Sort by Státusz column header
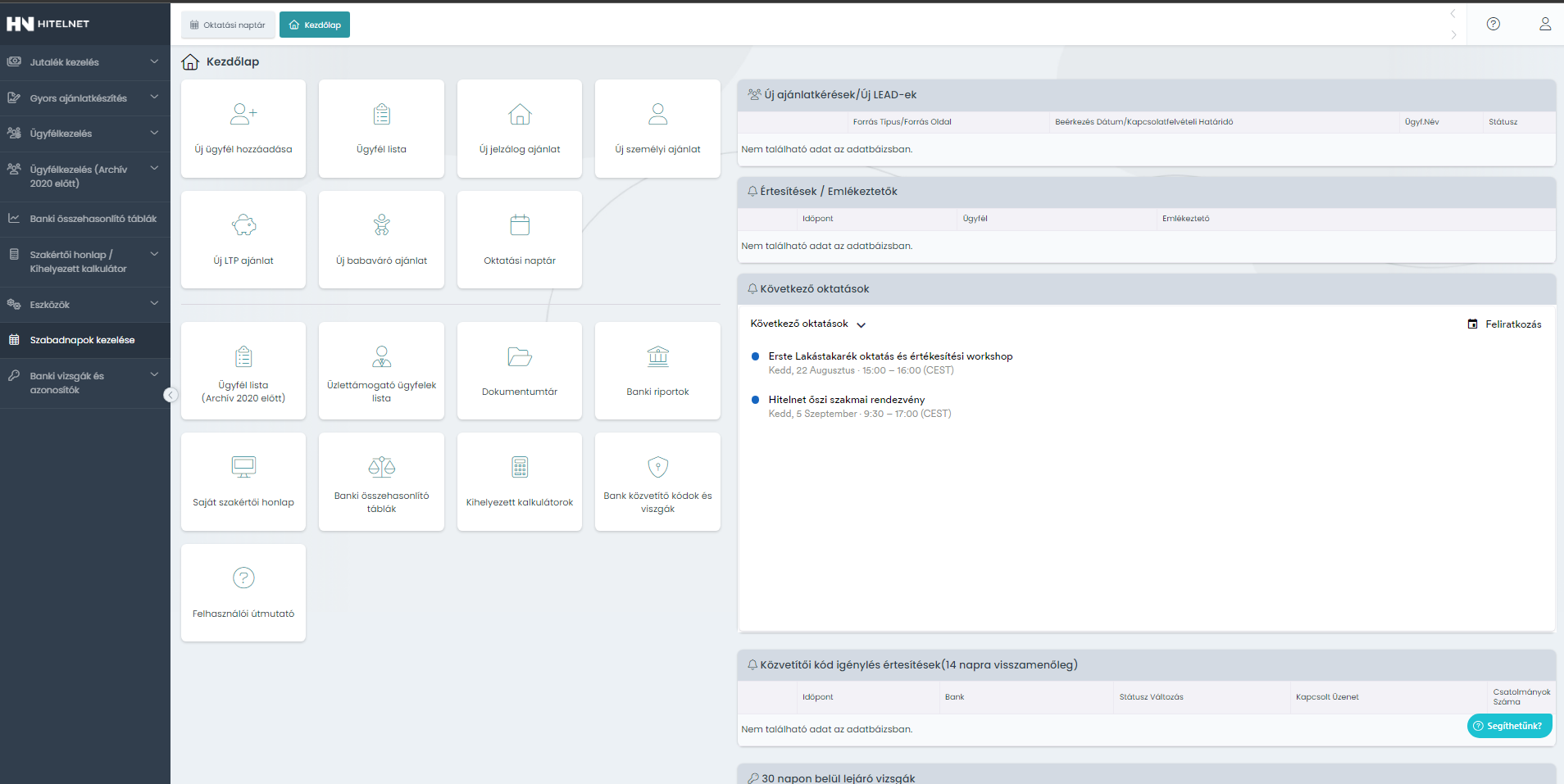The image size is (1564, 784). pos(1503,122)
